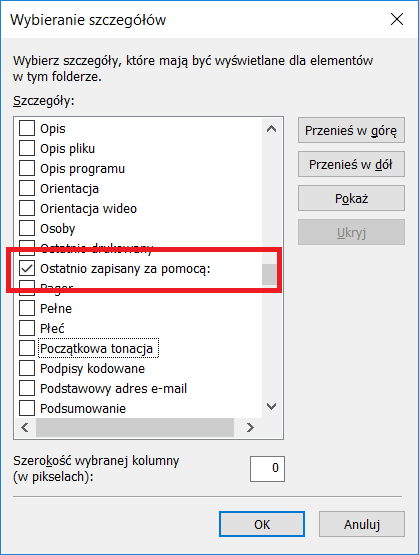Viewport: 419px width, 555px height.
Task: Check the Opis pliku checkbox
Action: click(27, 148)
